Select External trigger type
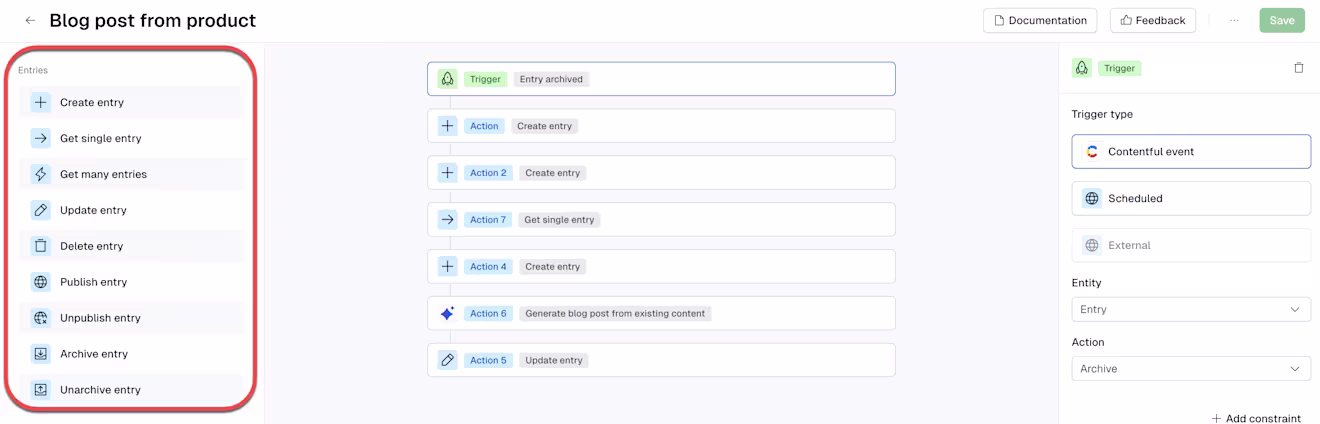The width and height of the screenshot is (1320, 424). [1191, 245]
